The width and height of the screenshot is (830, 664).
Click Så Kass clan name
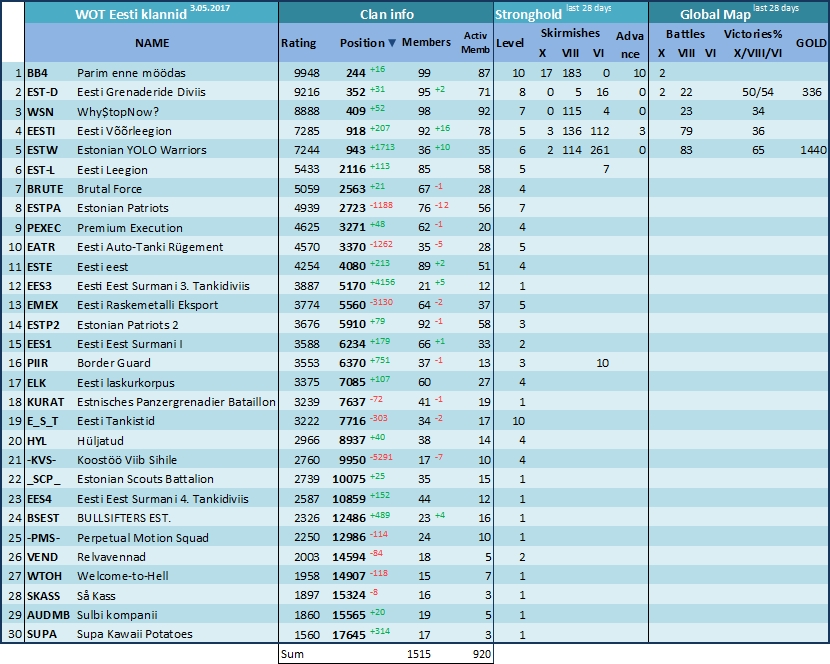click(x=96, y=596)
